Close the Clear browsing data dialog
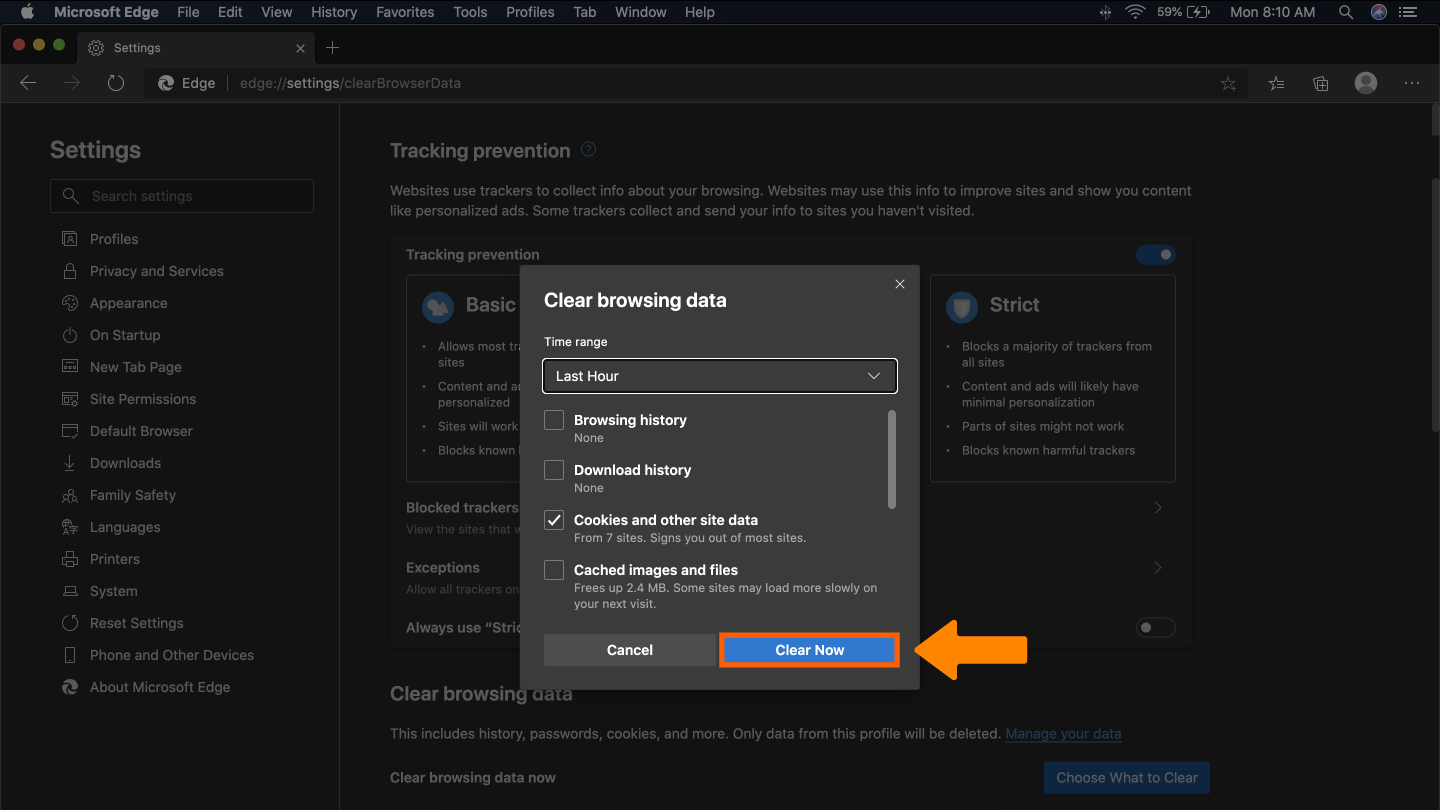 [x=900, y=284]
